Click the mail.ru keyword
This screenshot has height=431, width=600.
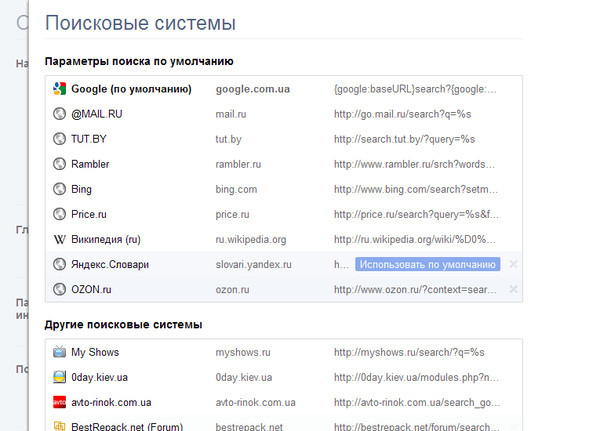(231, 114)
